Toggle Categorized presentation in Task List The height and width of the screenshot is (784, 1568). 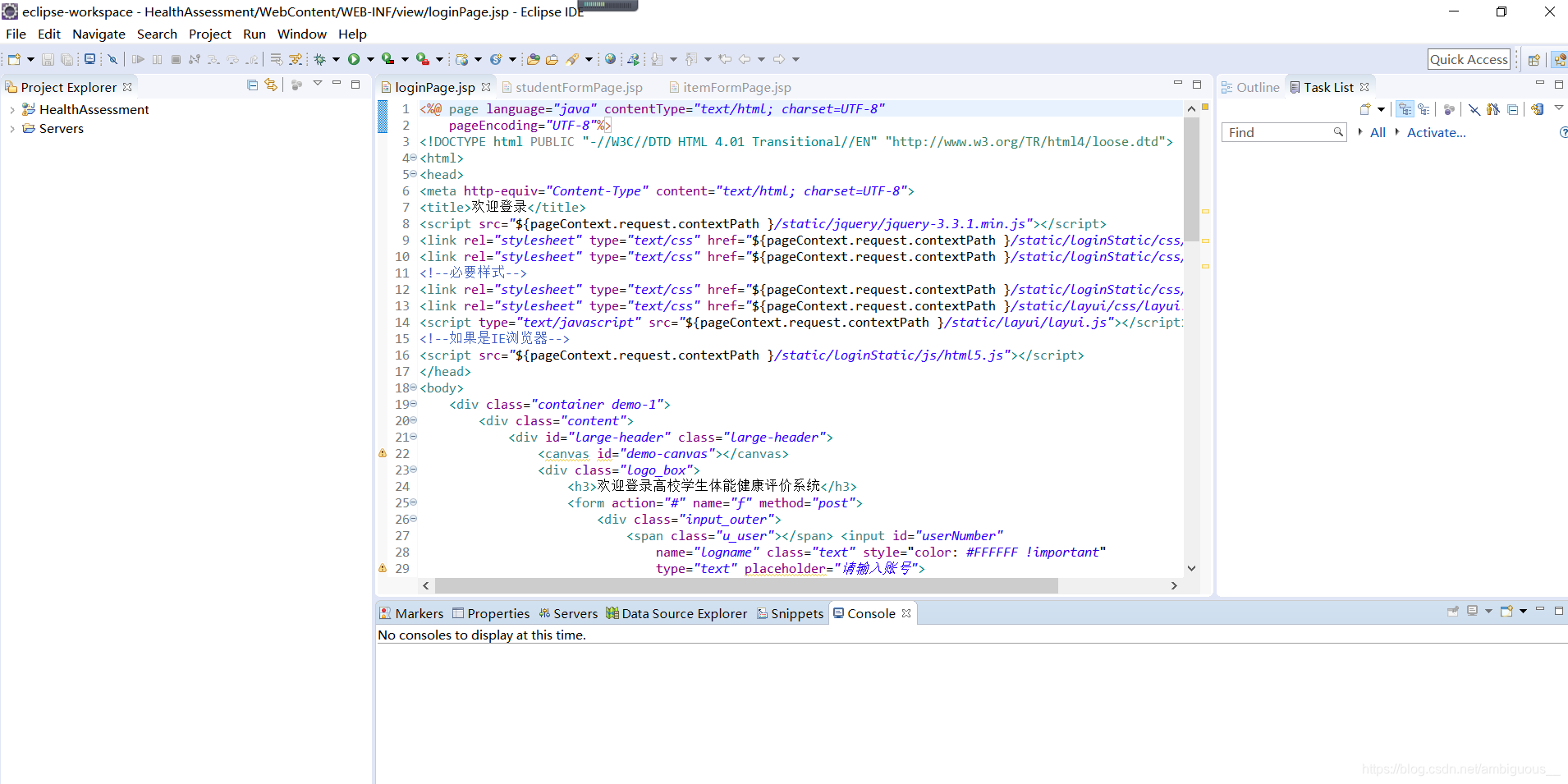[x=1405, y=109]
